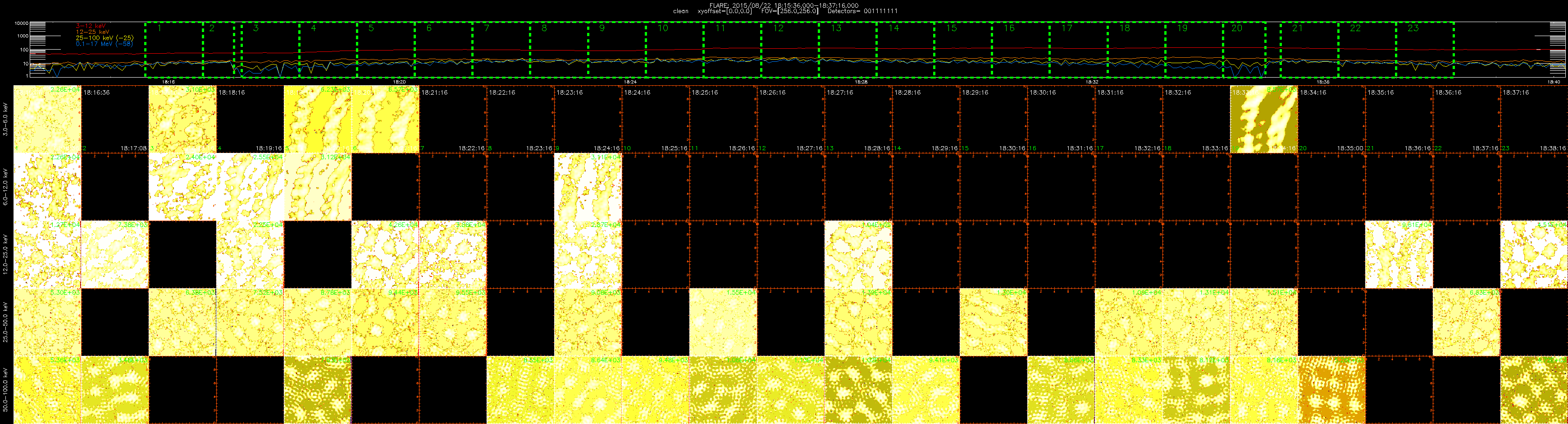Click the '18:38:16' end time in panel 23
1568x424 pixels.
1553,148
